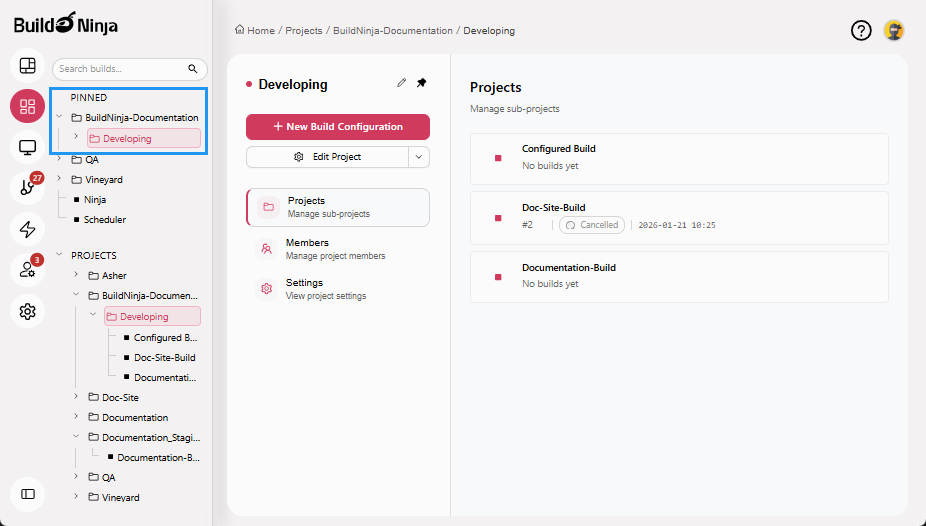Expand the Documentation project chevron

76,417
